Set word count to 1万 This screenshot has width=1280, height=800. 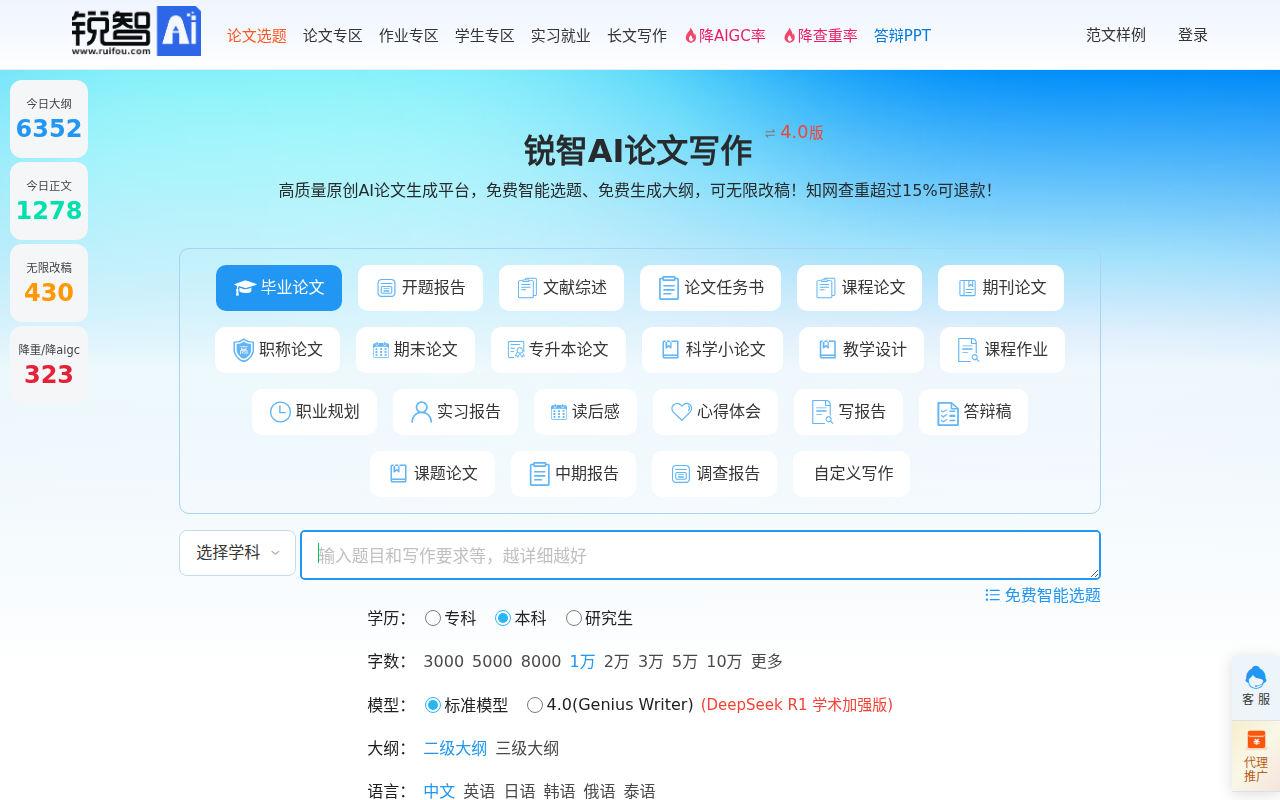[582, 662]
